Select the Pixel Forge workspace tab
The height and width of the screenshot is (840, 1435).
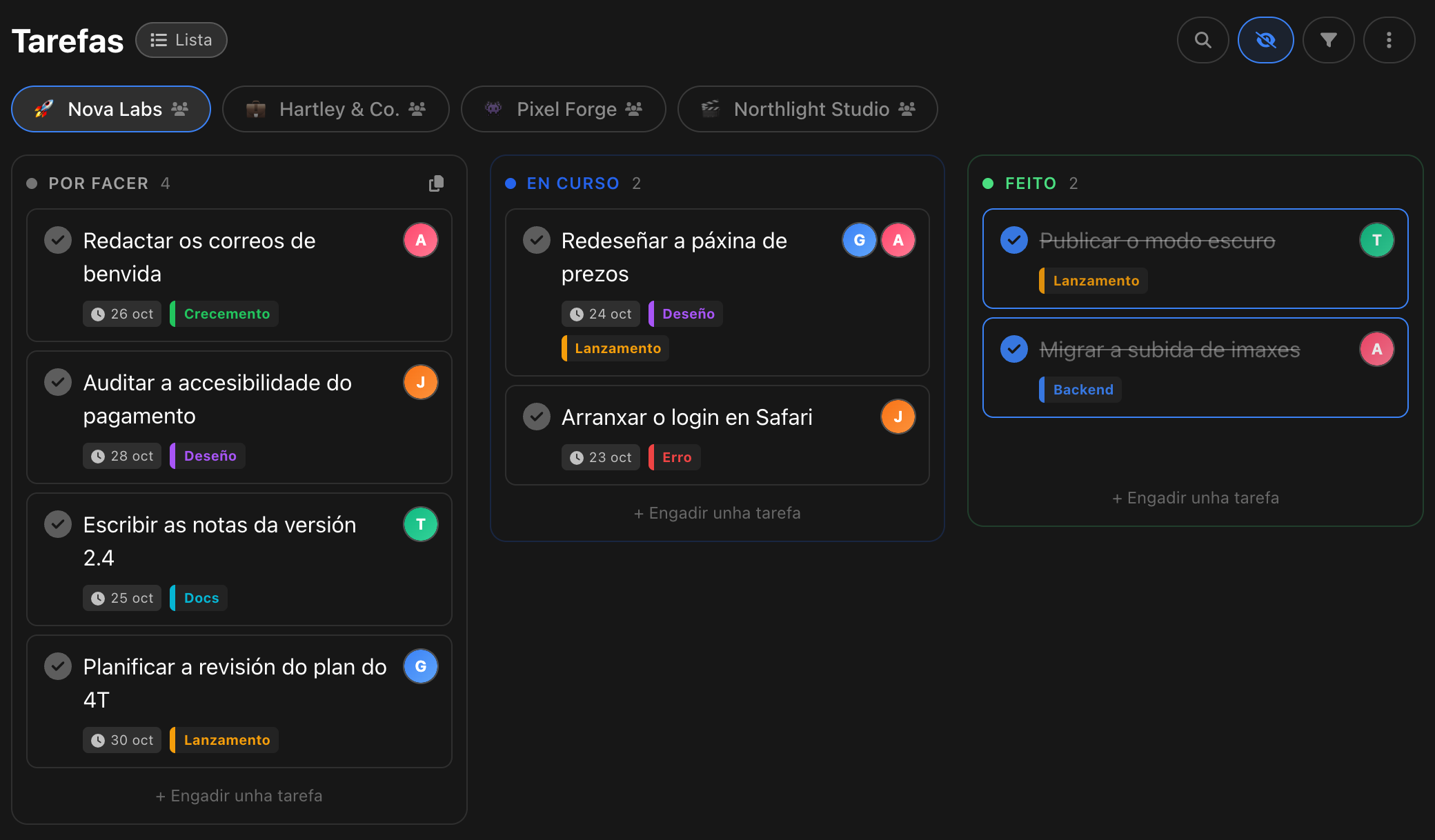pyautogui.click(x=564, y=109)
